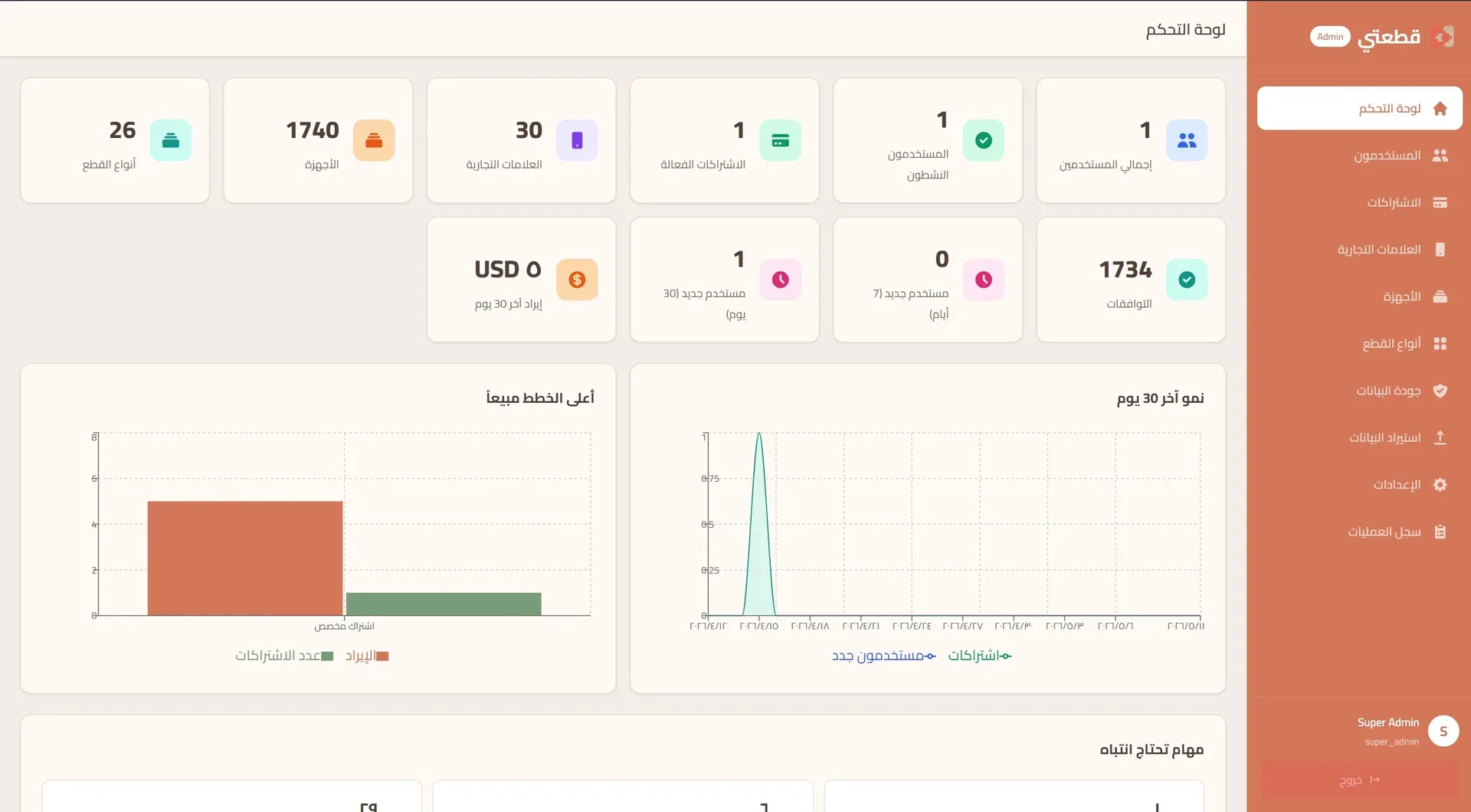This screenshot has height=812, width=1471.
Task: Click the shield icon beside جودة البيانات
Action: pyautogui.click(x=1440, y=391)
